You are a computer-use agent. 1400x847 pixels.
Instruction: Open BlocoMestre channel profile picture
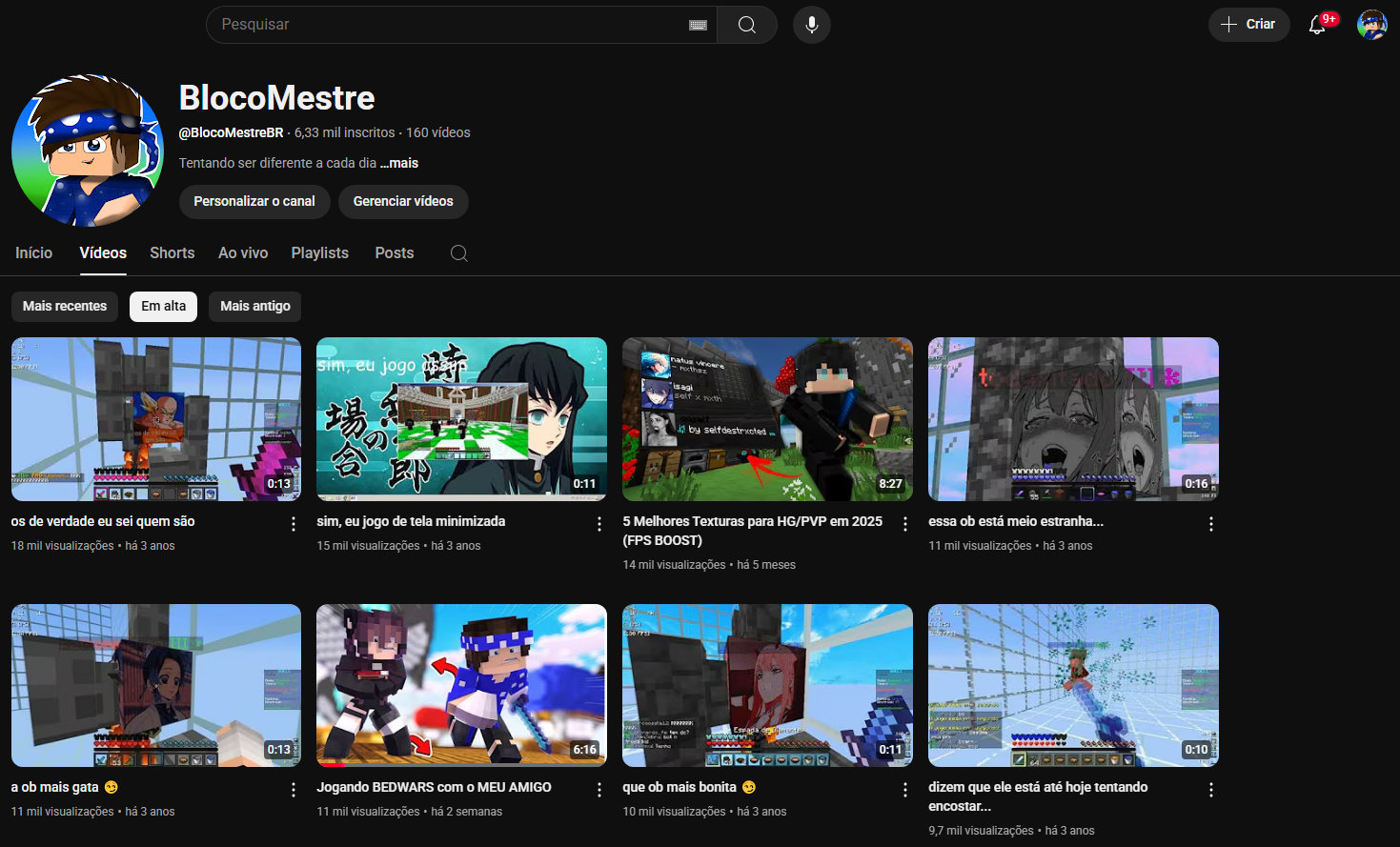click(88, 151)
